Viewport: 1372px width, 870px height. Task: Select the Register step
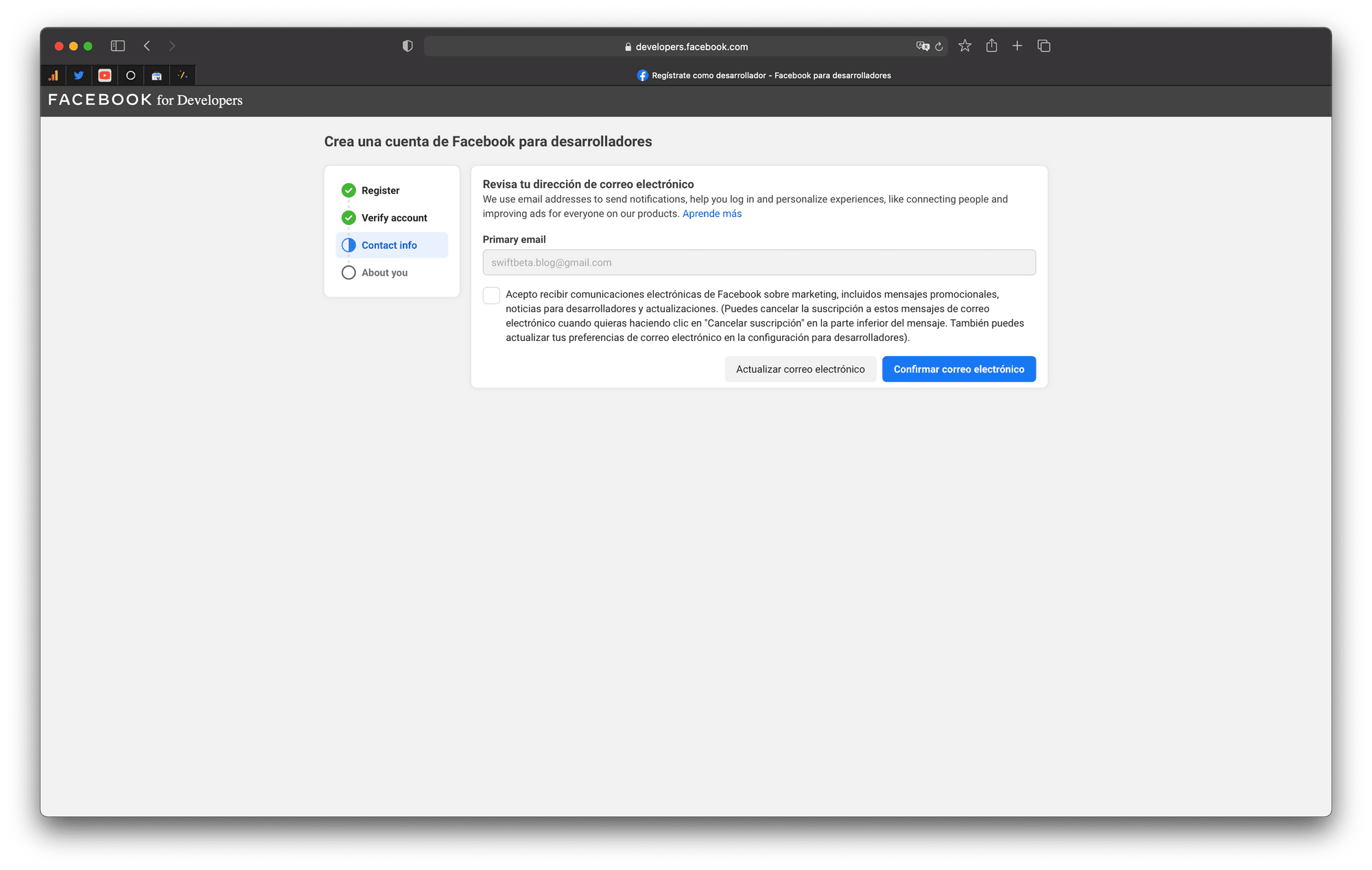click(392, 190)
